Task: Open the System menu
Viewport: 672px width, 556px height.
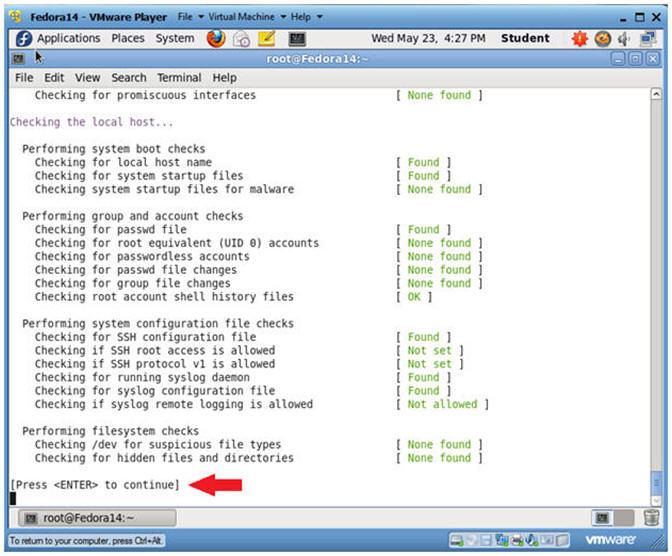Action: (x=174, y=38)
